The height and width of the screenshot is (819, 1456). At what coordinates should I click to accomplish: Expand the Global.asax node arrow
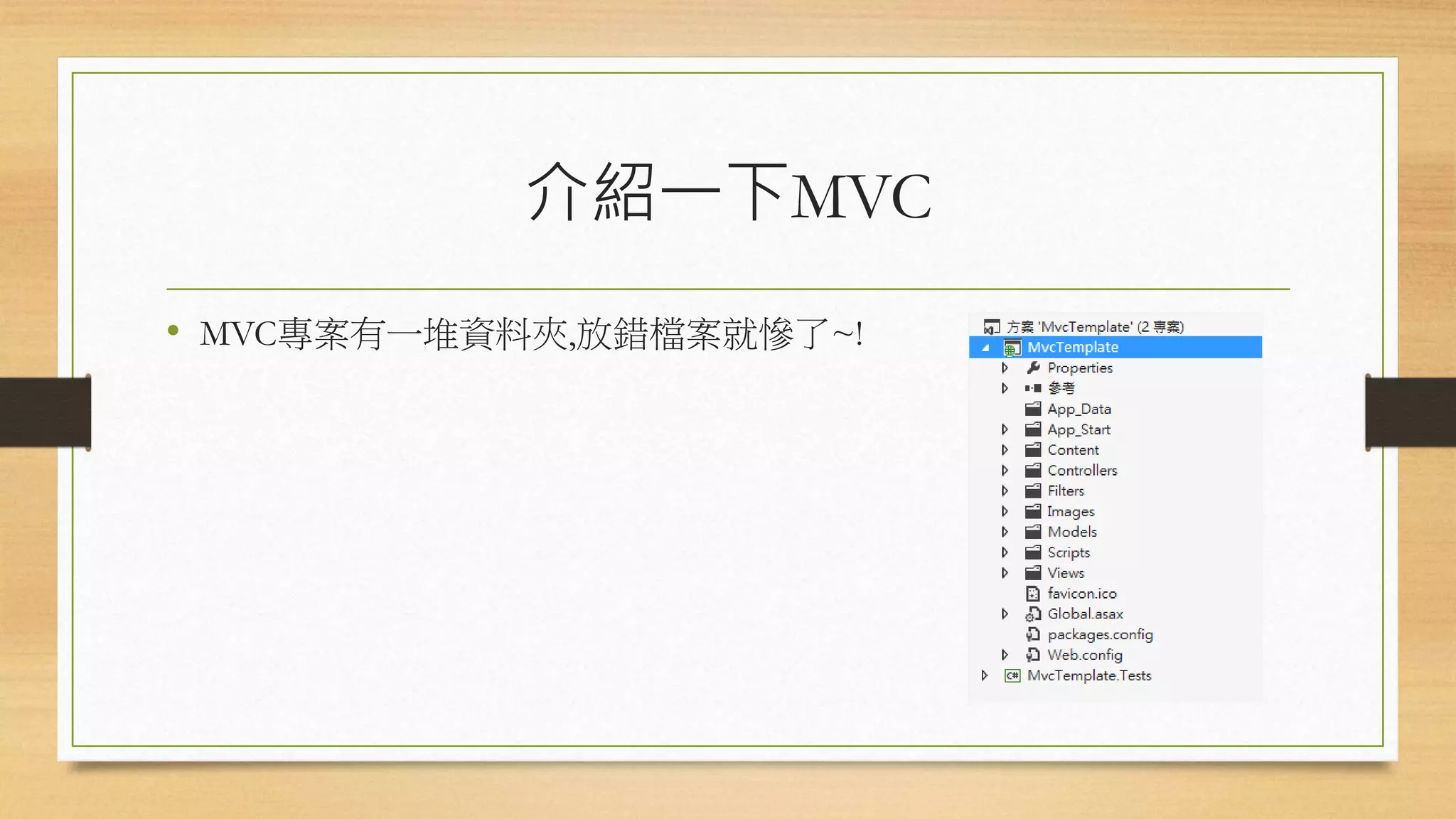pos(1005,614)
